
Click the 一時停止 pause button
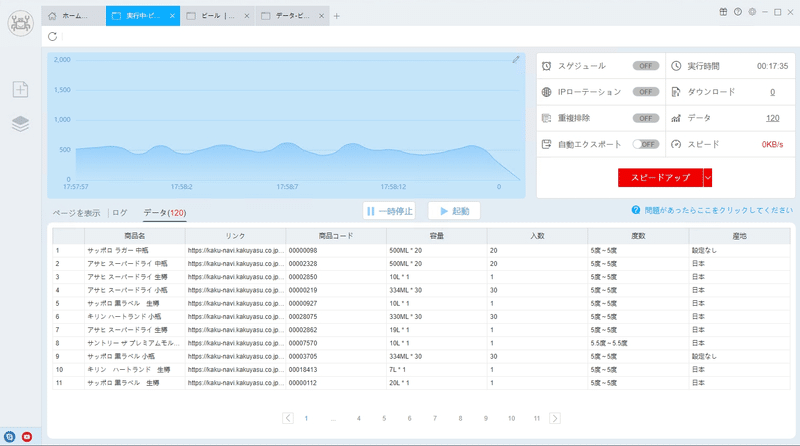pyautogui.click(x=389, y=211)
